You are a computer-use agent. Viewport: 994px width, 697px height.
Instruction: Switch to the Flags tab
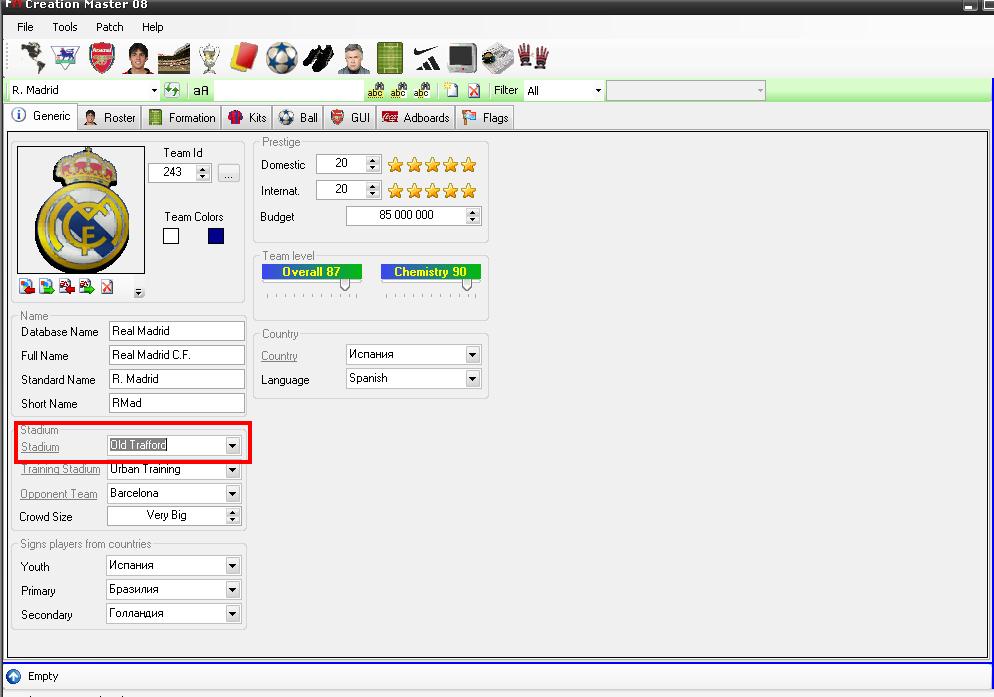coord(485,117)
